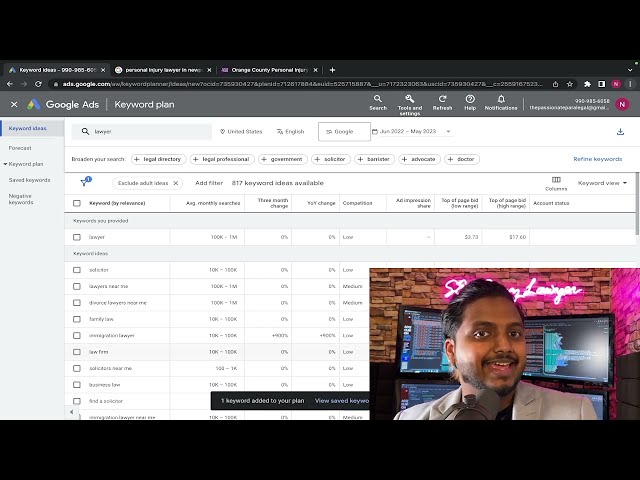Screen dimensions: 640x480
Task: Check the solicitor keyword row
Action: point(77,270)
